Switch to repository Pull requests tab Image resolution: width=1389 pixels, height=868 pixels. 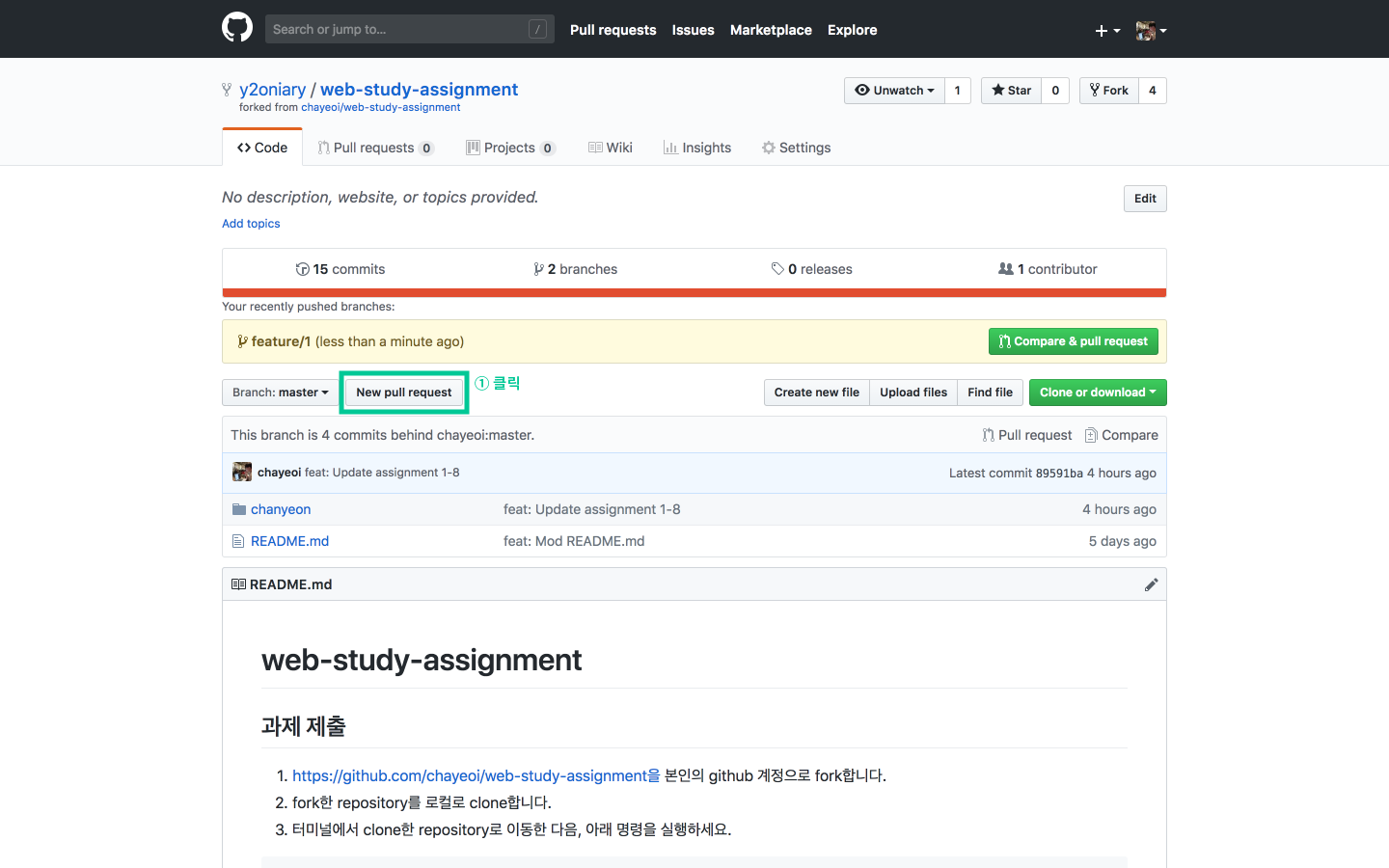pyautogui.click(x=376, y=148)
